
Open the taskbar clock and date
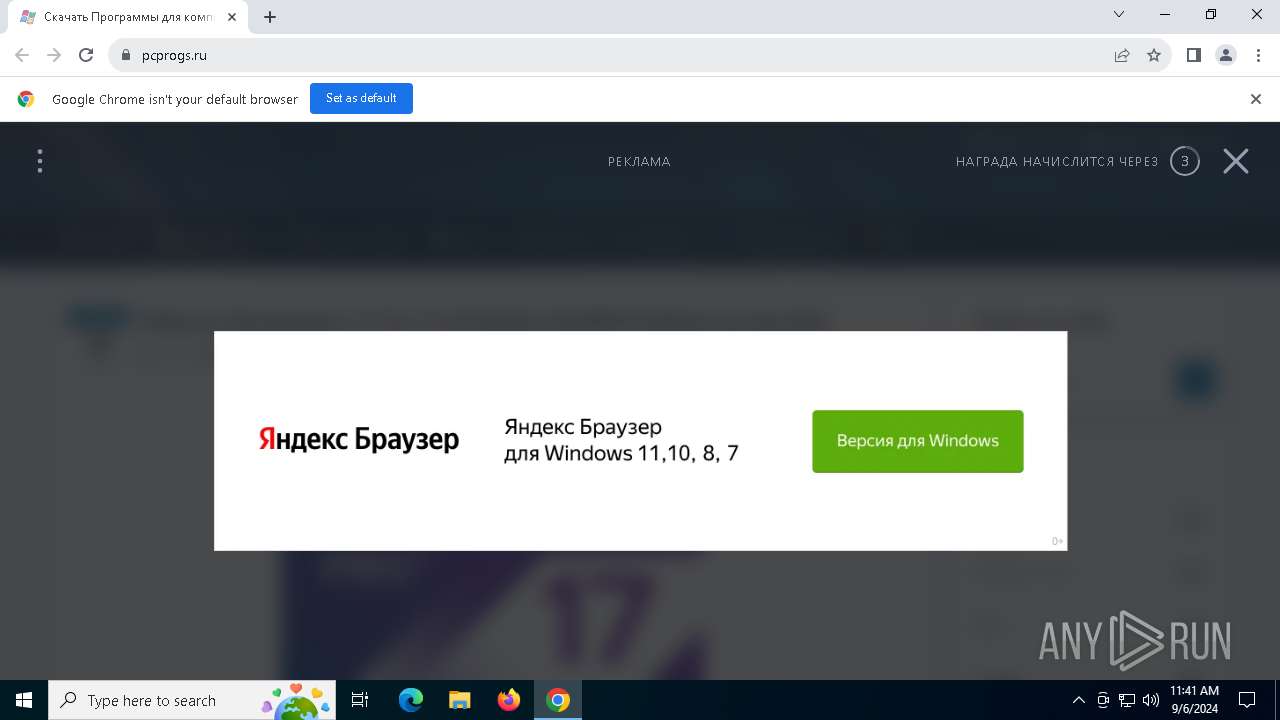(1194, 700)
